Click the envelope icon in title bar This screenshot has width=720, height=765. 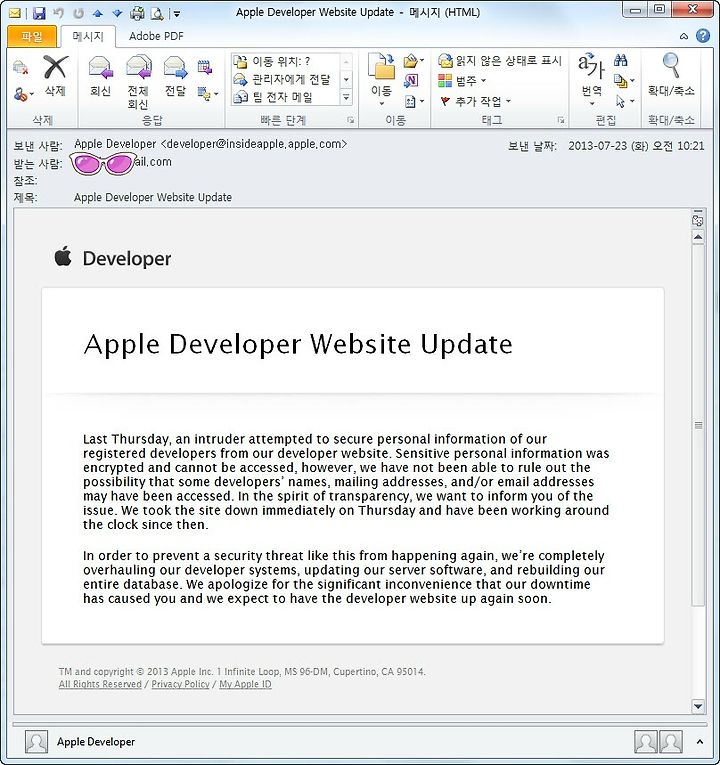(15, 13)
